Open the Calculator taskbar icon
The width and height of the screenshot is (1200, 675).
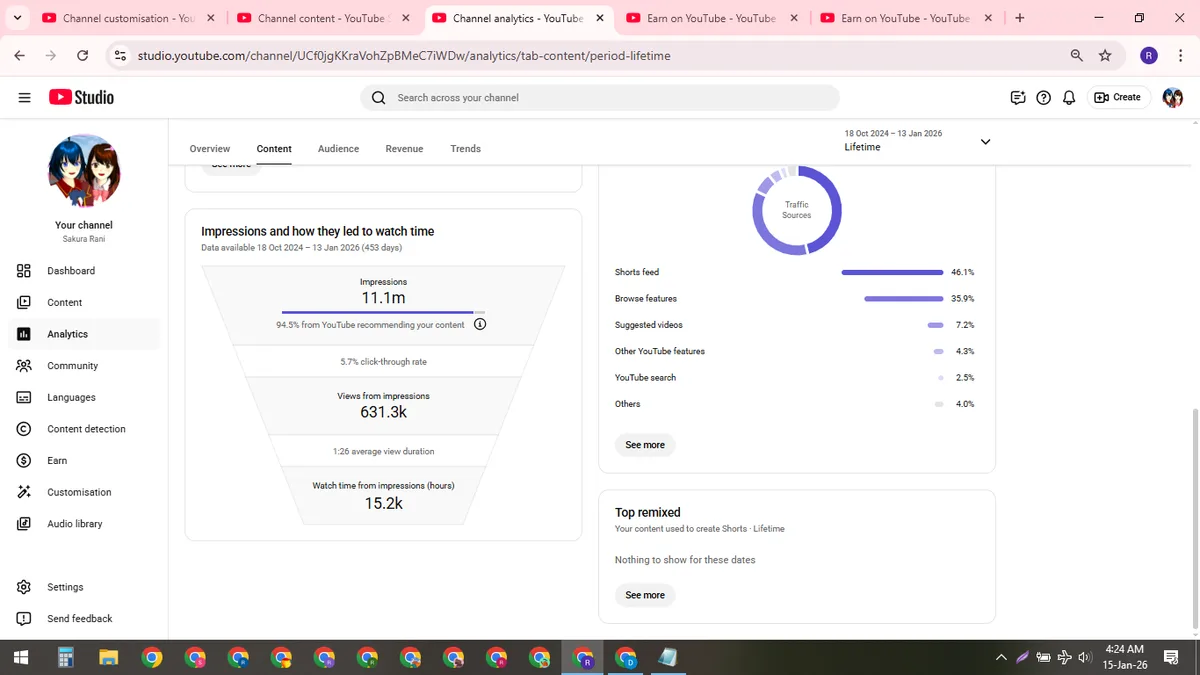tap(66, 657)
